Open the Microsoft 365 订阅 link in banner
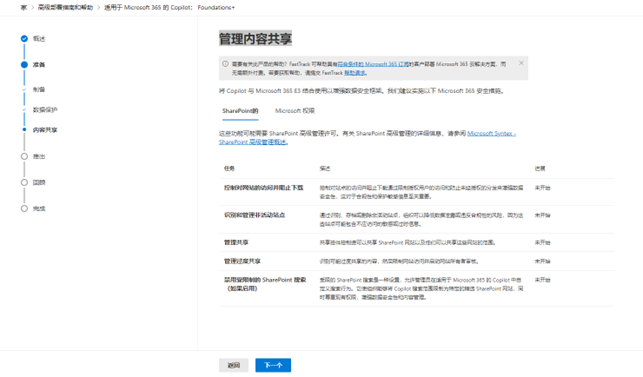The image size is (643, 377). click(x=373, y=64)
